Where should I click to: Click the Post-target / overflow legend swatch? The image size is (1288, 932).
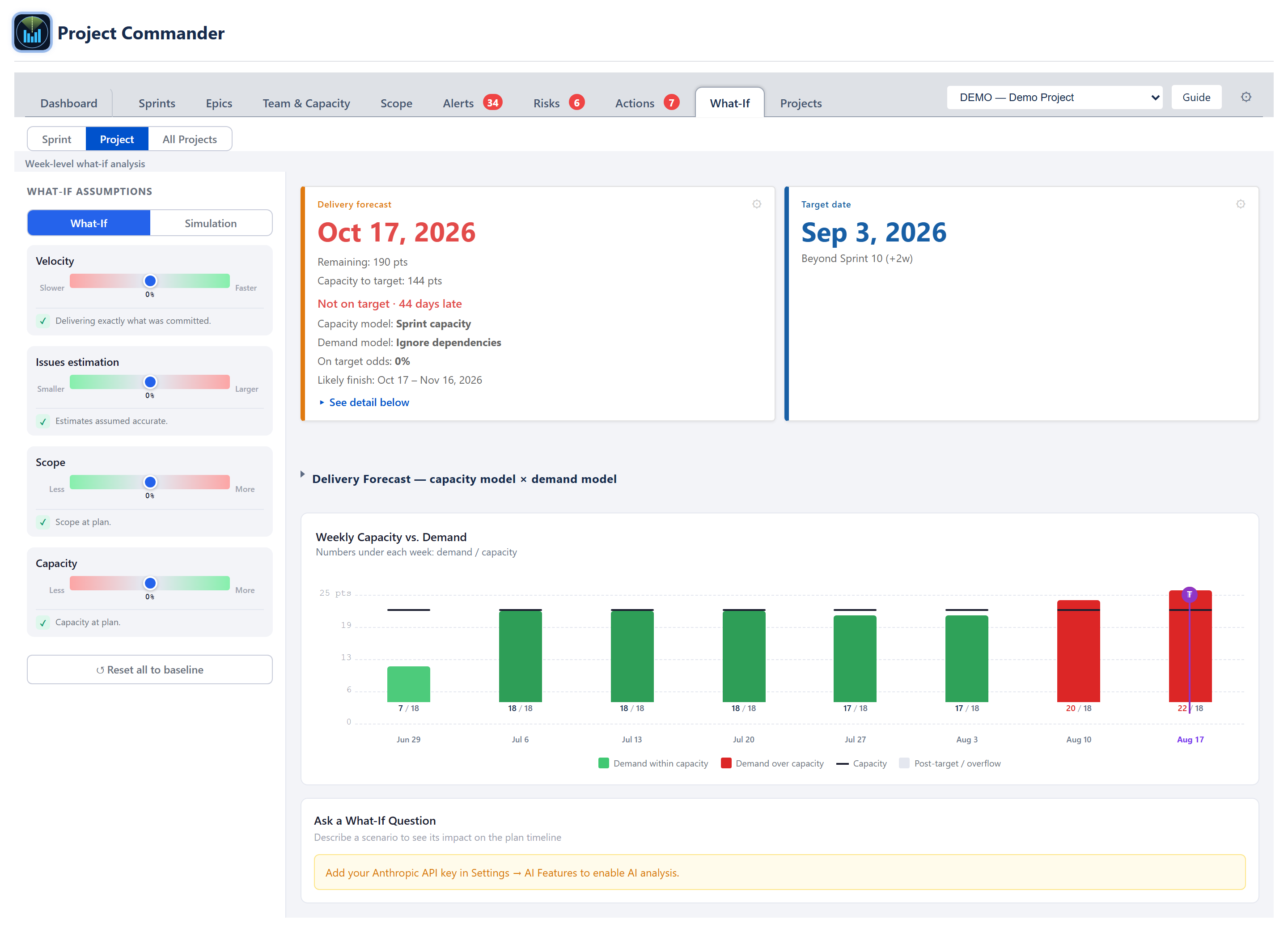click(904, 763)
